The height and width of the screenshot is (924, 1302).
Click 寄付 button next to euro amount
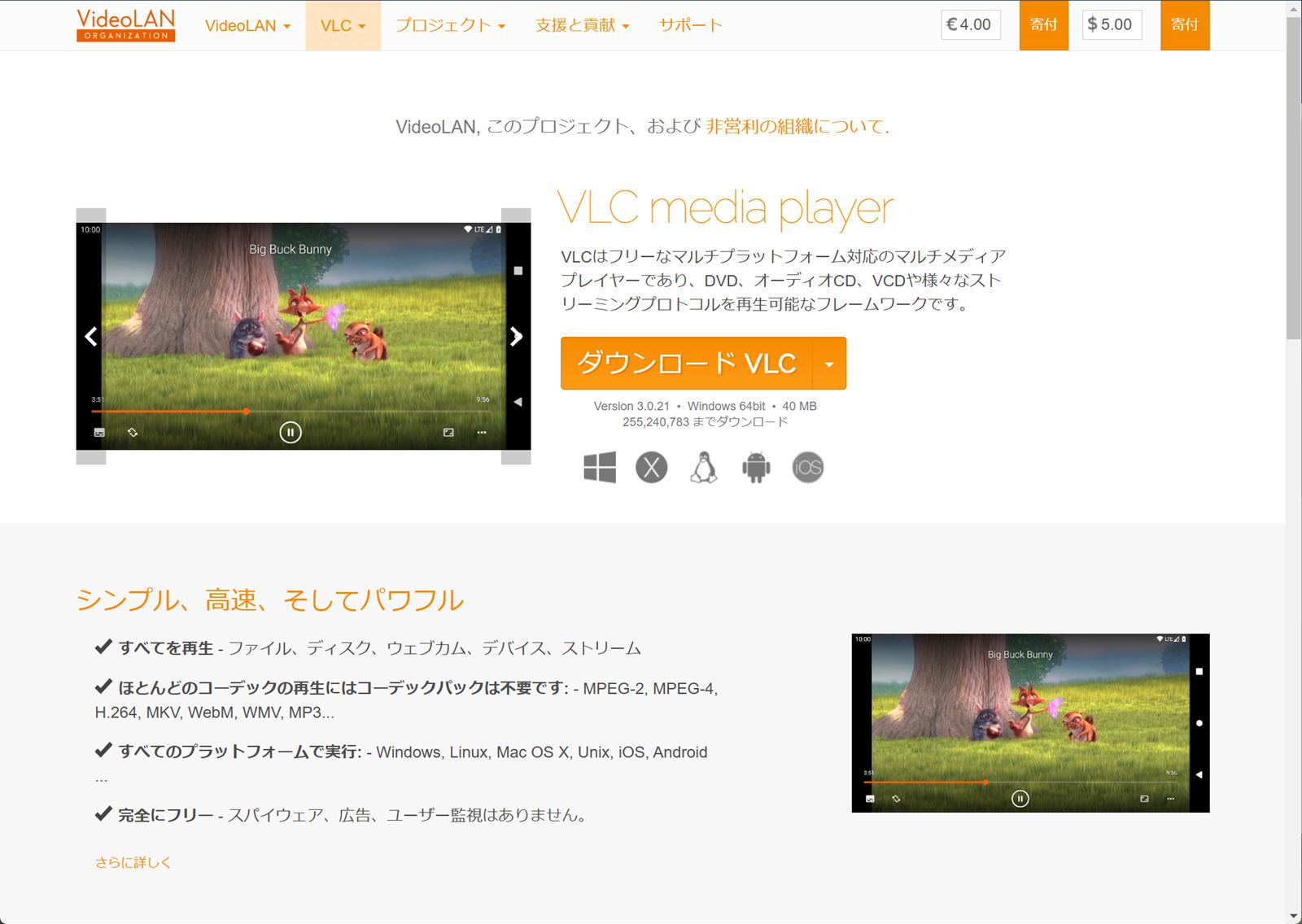[x=1043, y=25]
